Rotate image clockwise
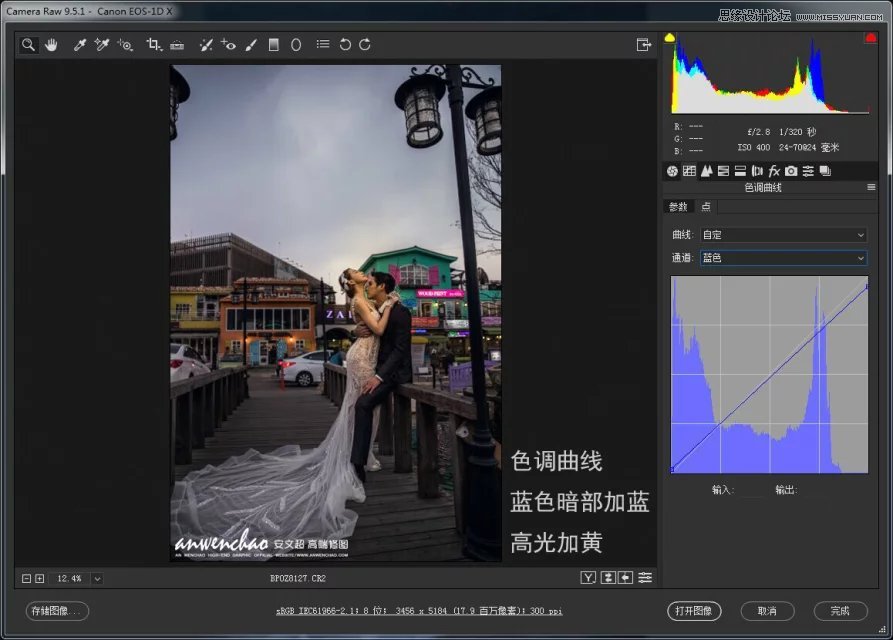This screenshot has height=640, width=893. click(x=365, y=44)
